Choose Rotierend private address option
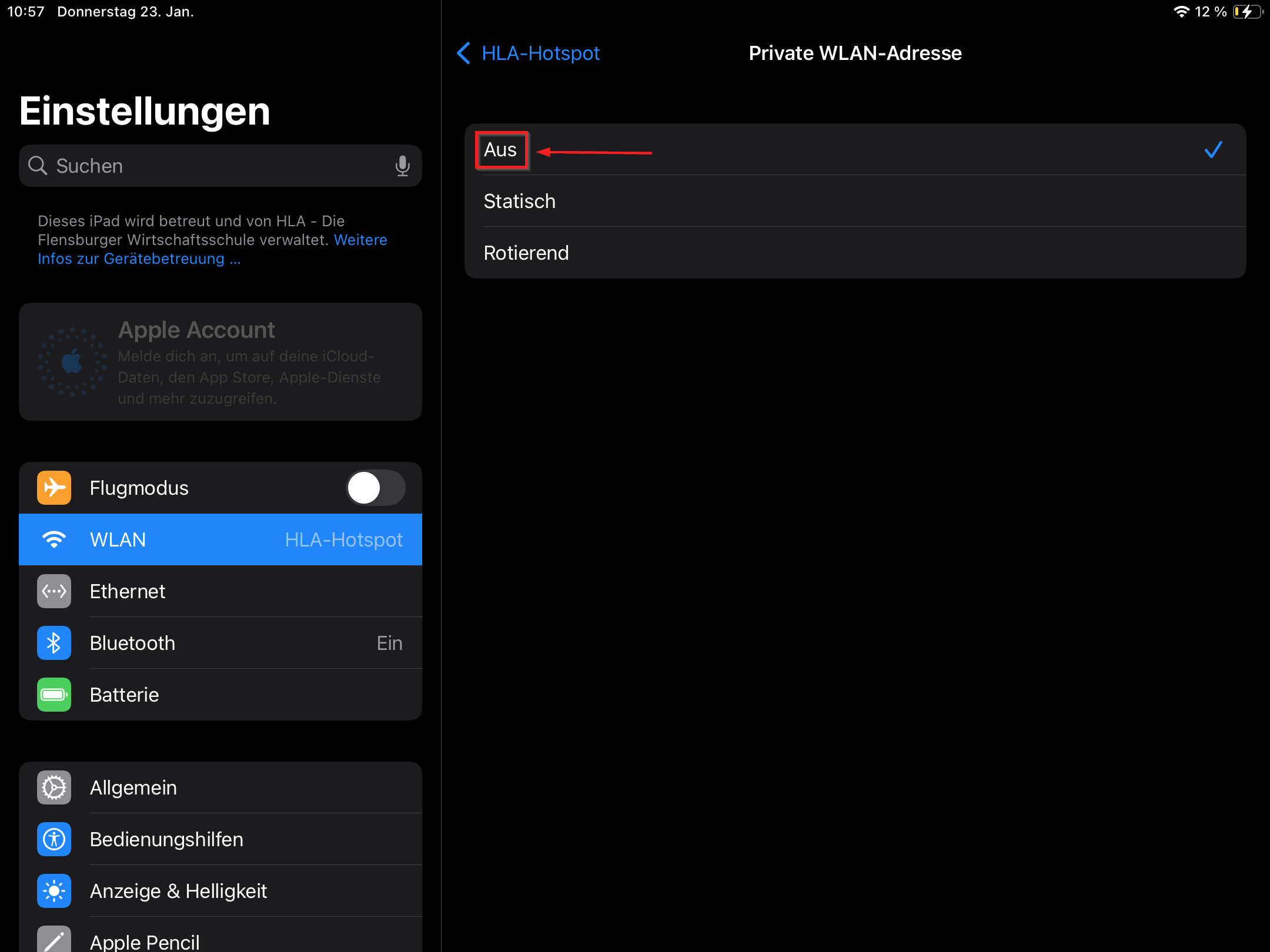The height and width of the screenshot is (952, 1270). coord(855,253)
